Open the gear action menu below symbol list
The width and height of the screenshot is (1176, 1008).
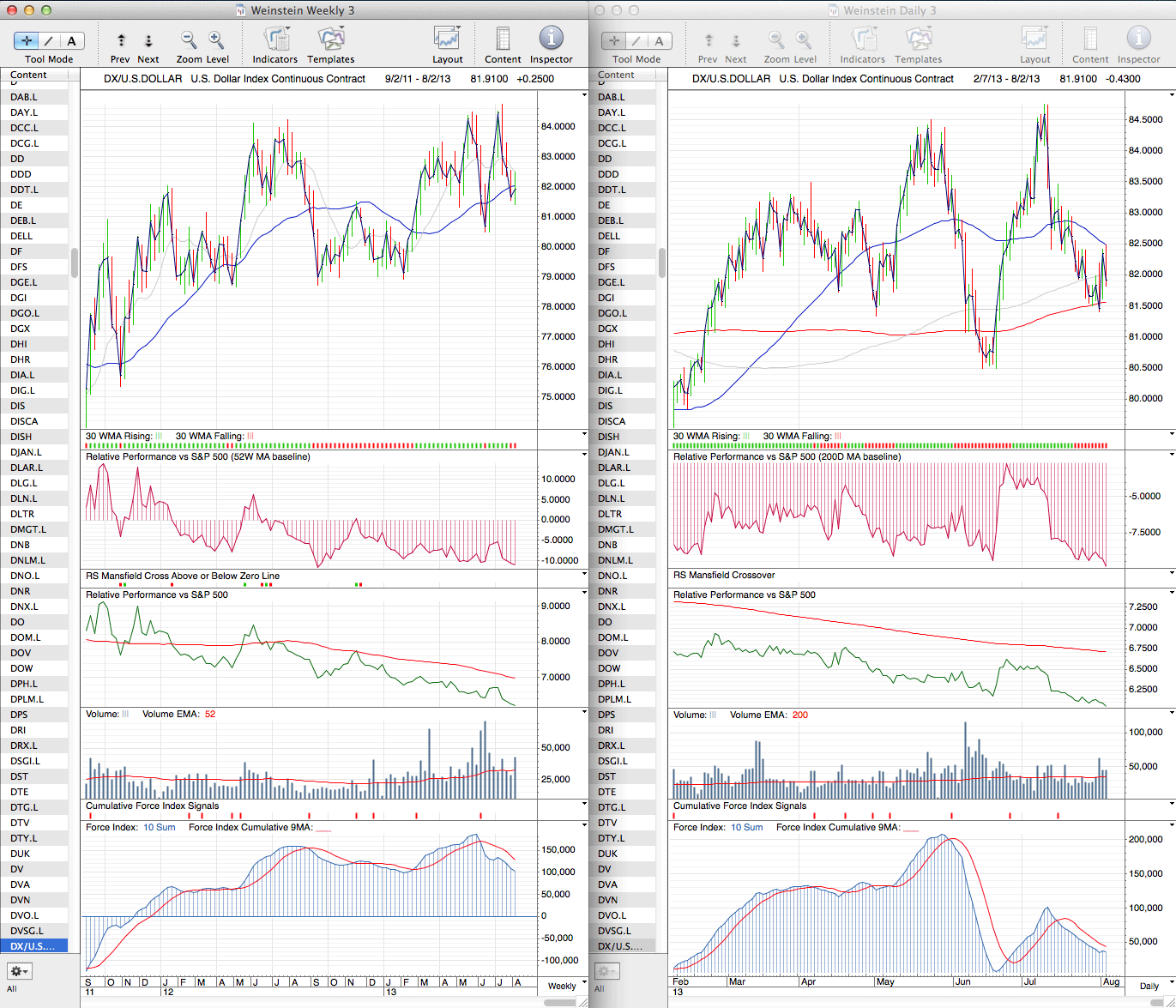pos(20,971)
